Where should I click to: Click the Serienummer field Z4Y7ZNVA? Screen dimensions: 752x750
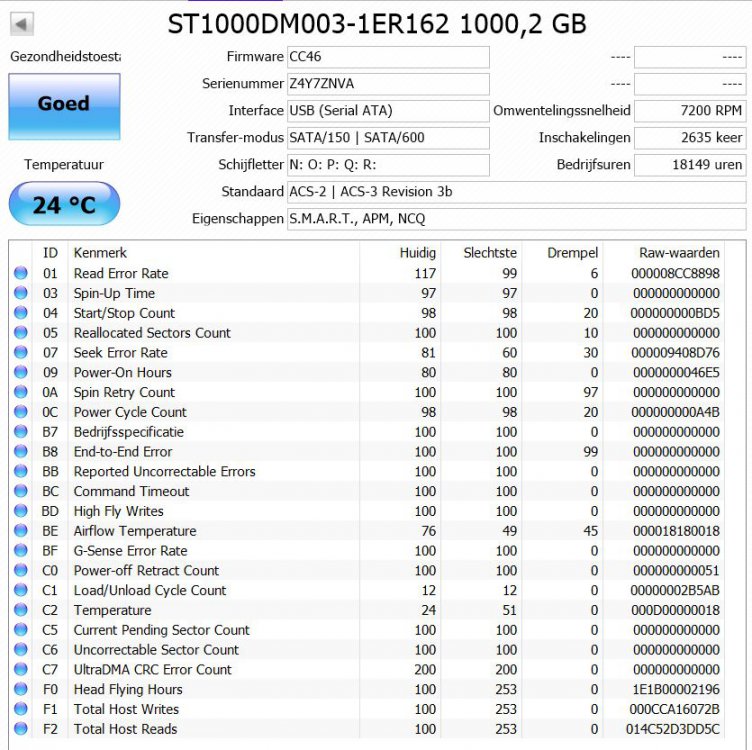tap(388, 84)
